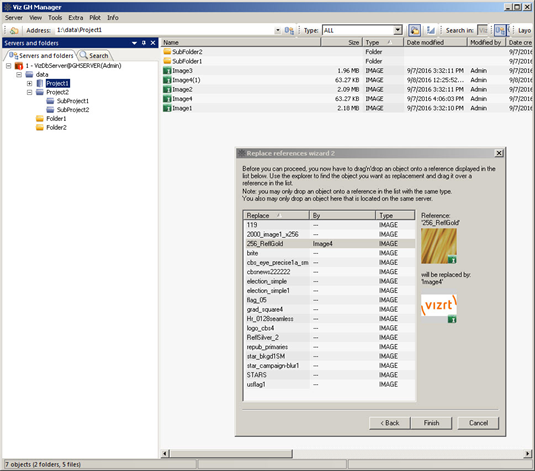The image size is (535, 471).
Task: Click the Folder1 icon in tree
Action: (40, 118)
